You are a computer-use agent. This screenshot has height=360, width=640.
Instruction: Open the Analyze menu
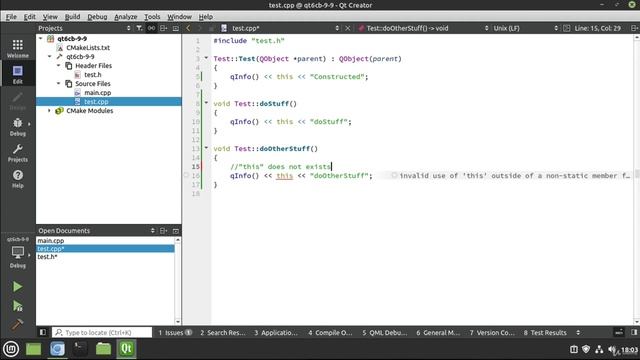(126, 17)
